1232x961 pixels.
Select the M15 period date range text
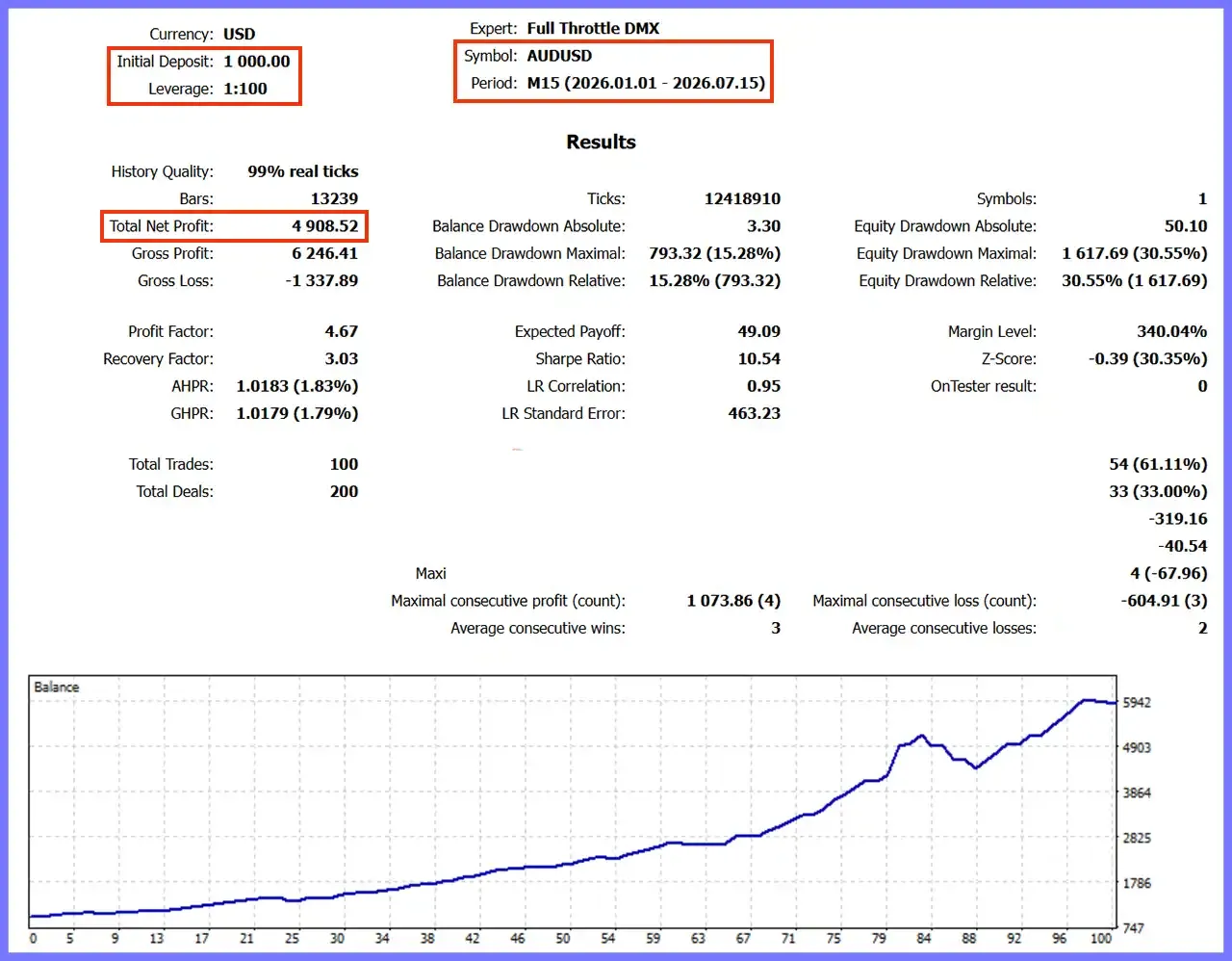point(646,83)
